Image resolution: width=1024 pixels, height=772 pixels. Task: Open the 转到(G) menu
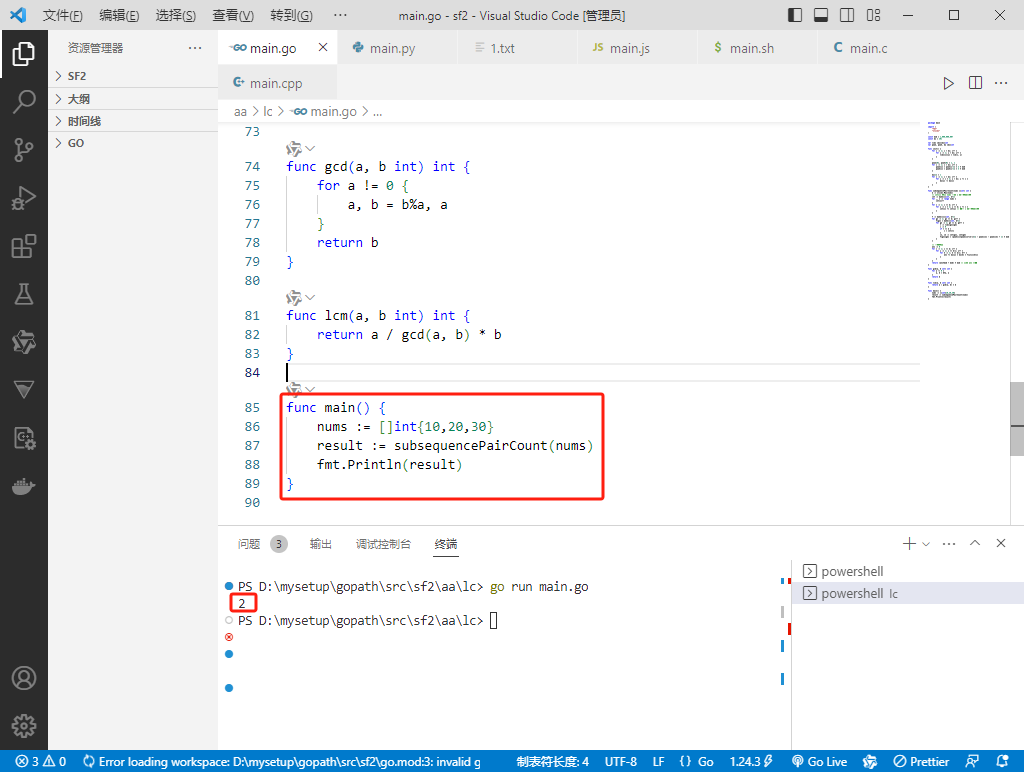[291, 15]
